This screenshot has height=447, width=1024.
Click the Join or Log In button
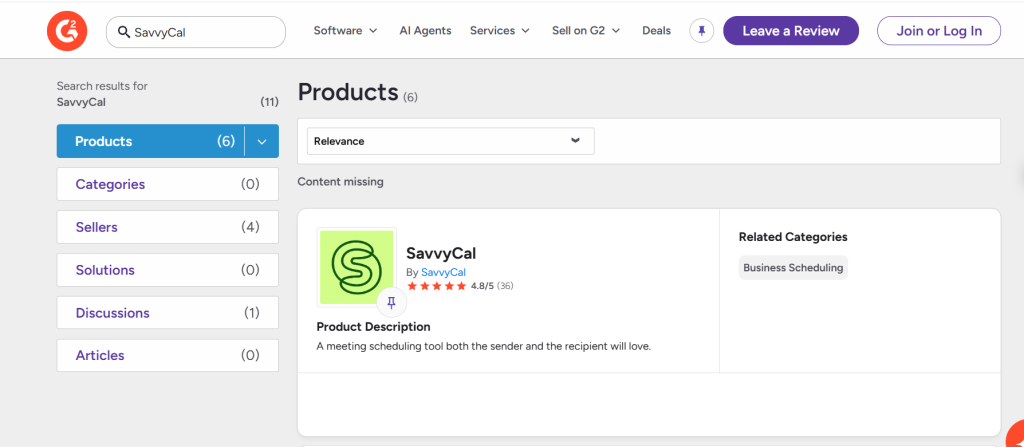tap(938, 31)
